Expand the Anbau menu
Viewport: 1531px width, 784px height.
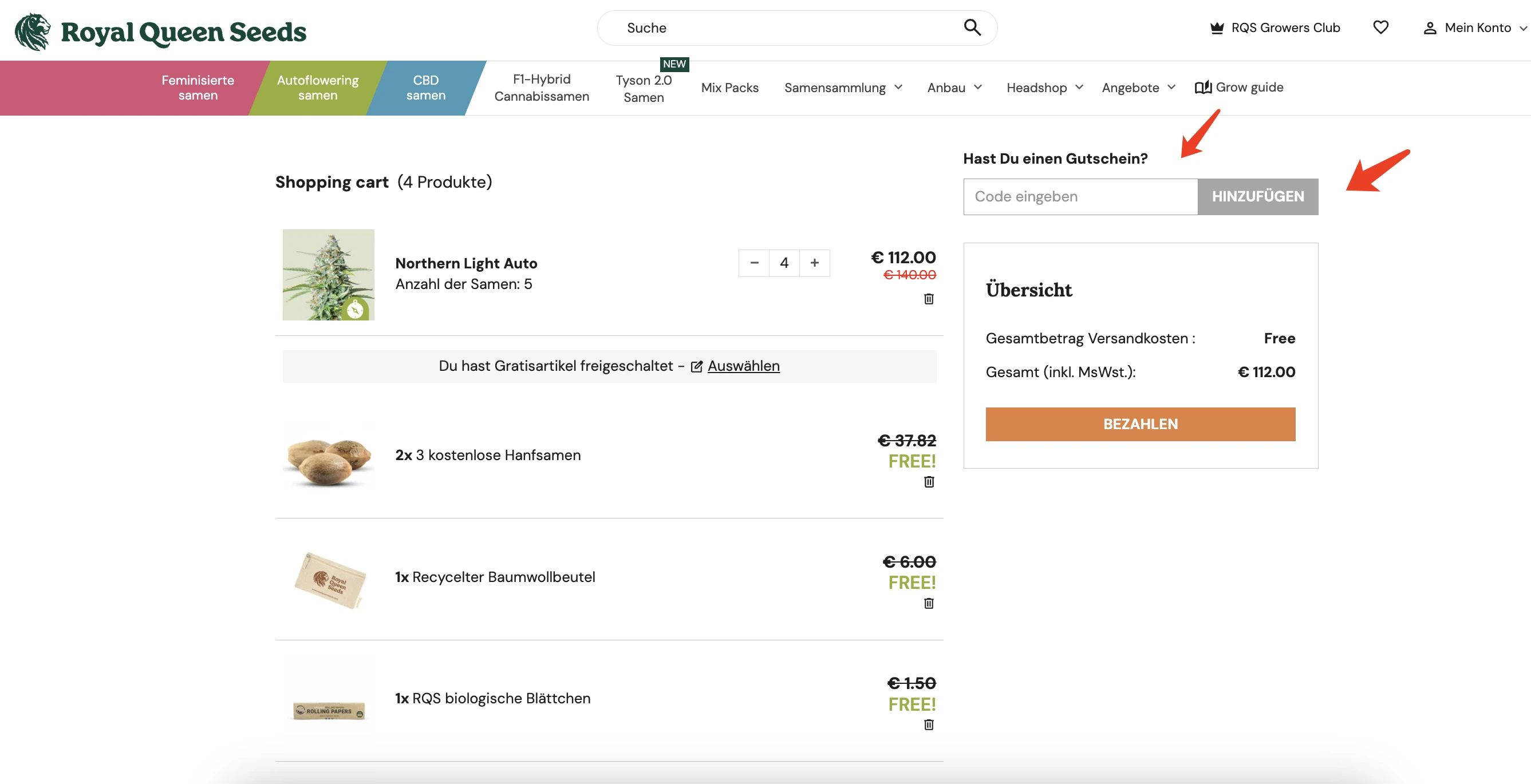[978, 88]
